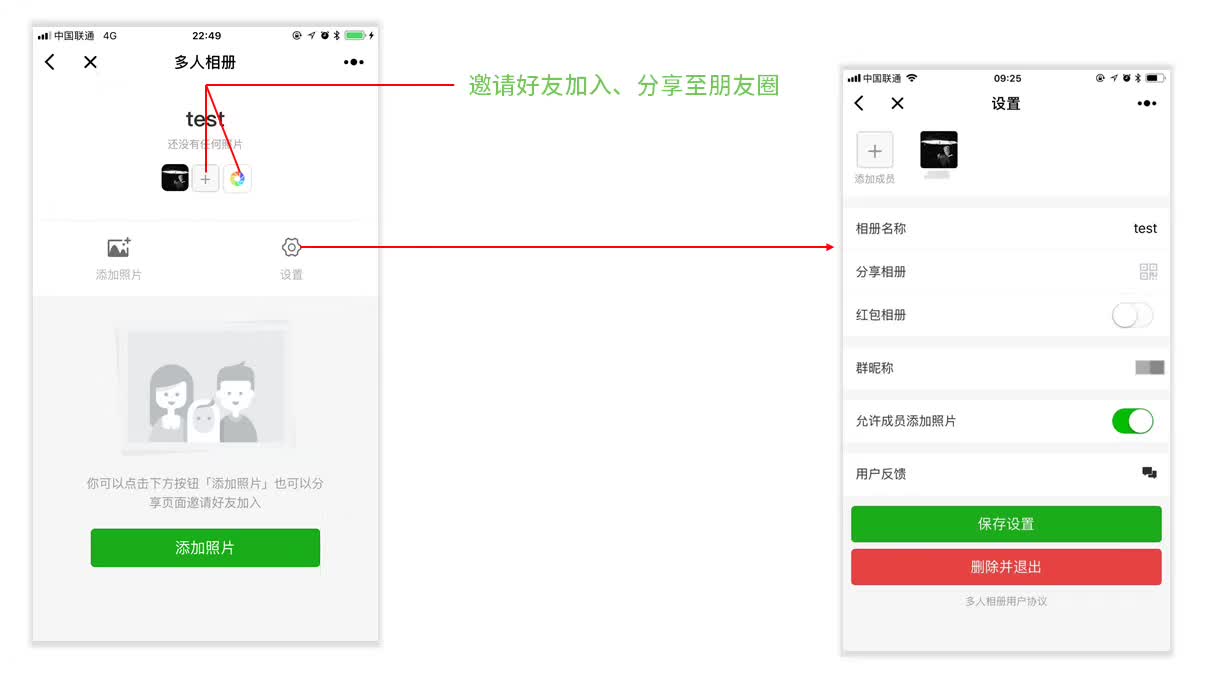Open the 设置 gear icon
Screen dimensions: 1212x684
(x=291, y=247)
